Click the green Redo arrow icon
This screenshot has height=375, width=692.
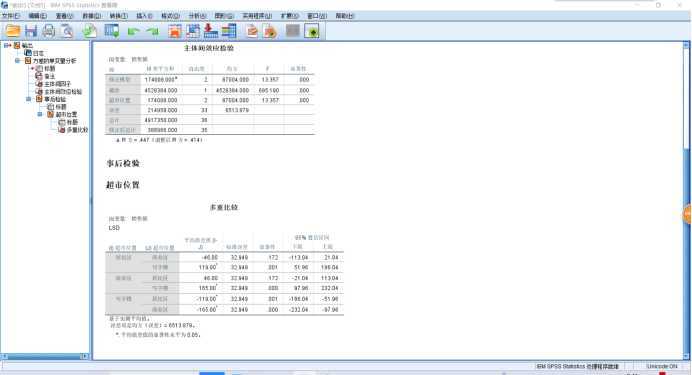152,31
